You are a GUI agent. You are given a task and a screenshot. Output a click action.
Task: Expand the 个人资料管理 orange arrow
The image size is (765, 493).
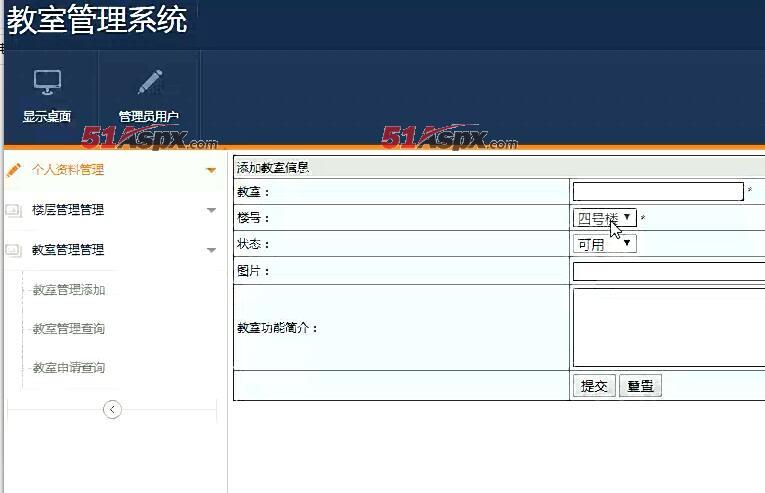point(211,170)
